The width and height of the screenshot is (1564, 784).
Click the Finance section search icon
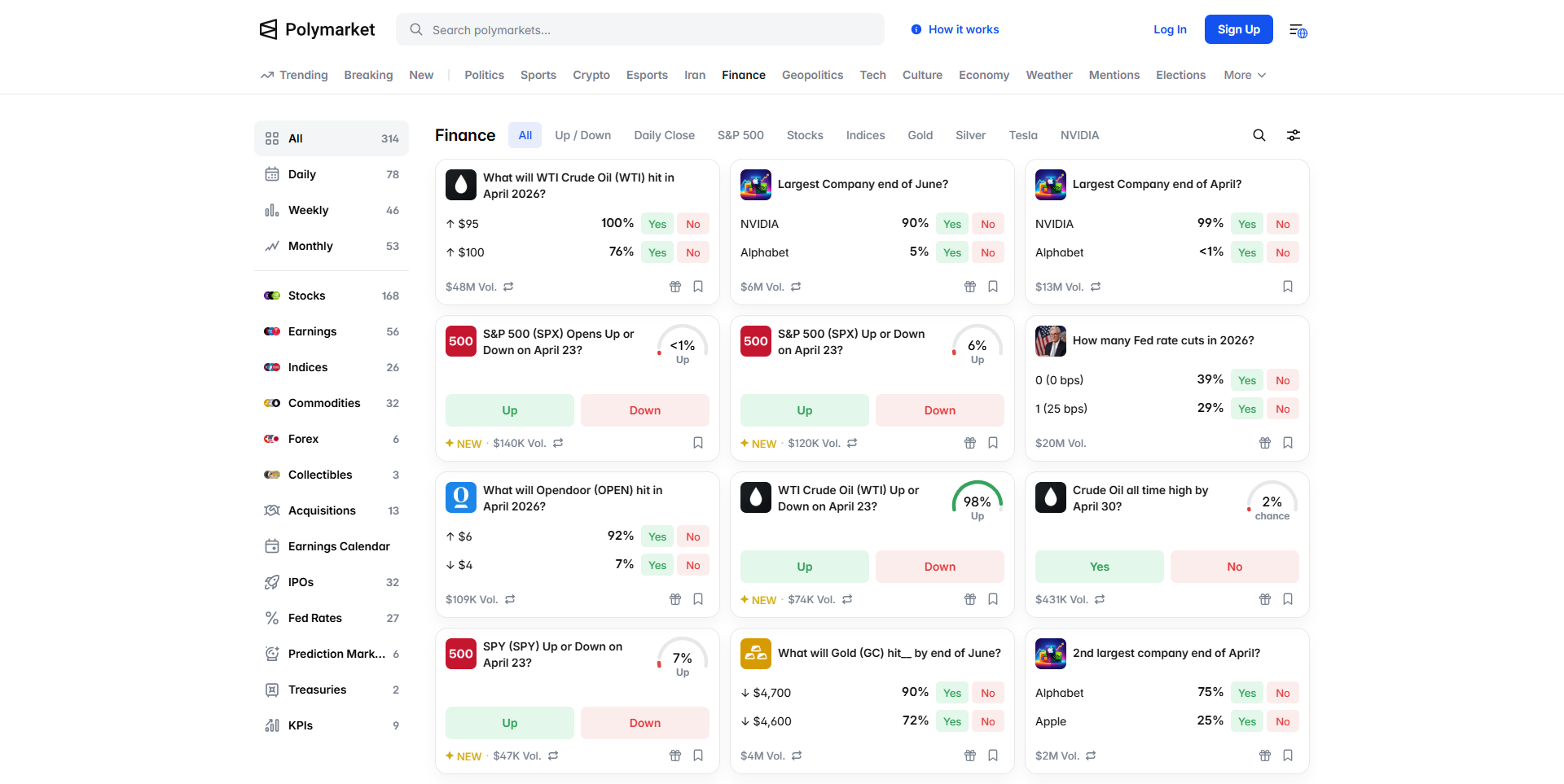[x=1259, y=135]
